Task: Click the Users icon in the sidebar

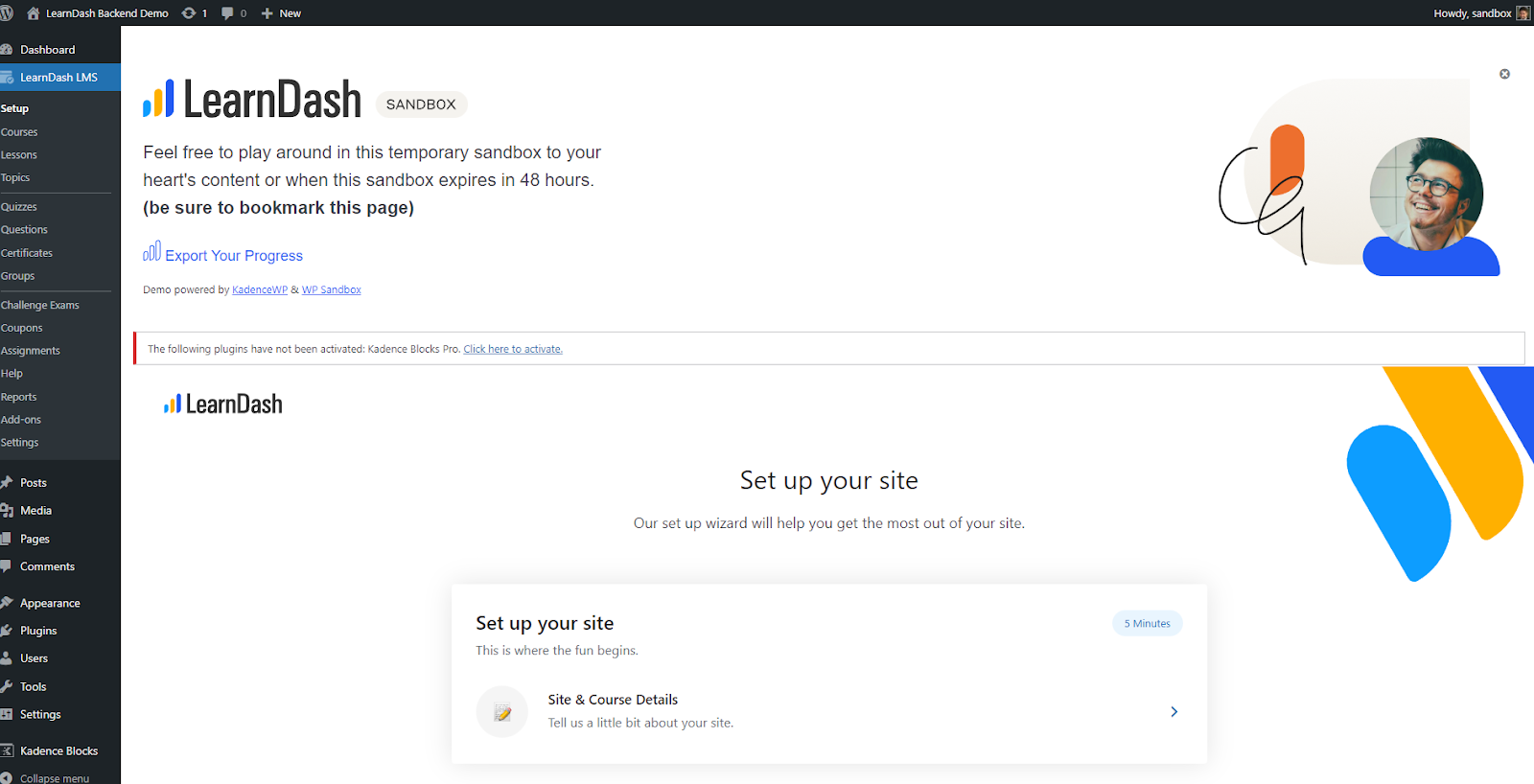Action: (x=7, y=658)
